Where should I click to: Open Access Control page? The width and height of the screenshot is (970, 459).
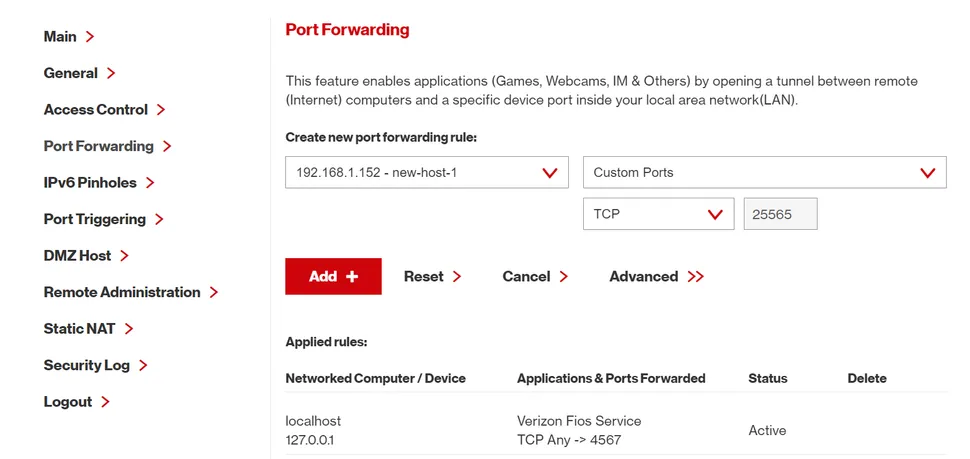tap(104, 110)
